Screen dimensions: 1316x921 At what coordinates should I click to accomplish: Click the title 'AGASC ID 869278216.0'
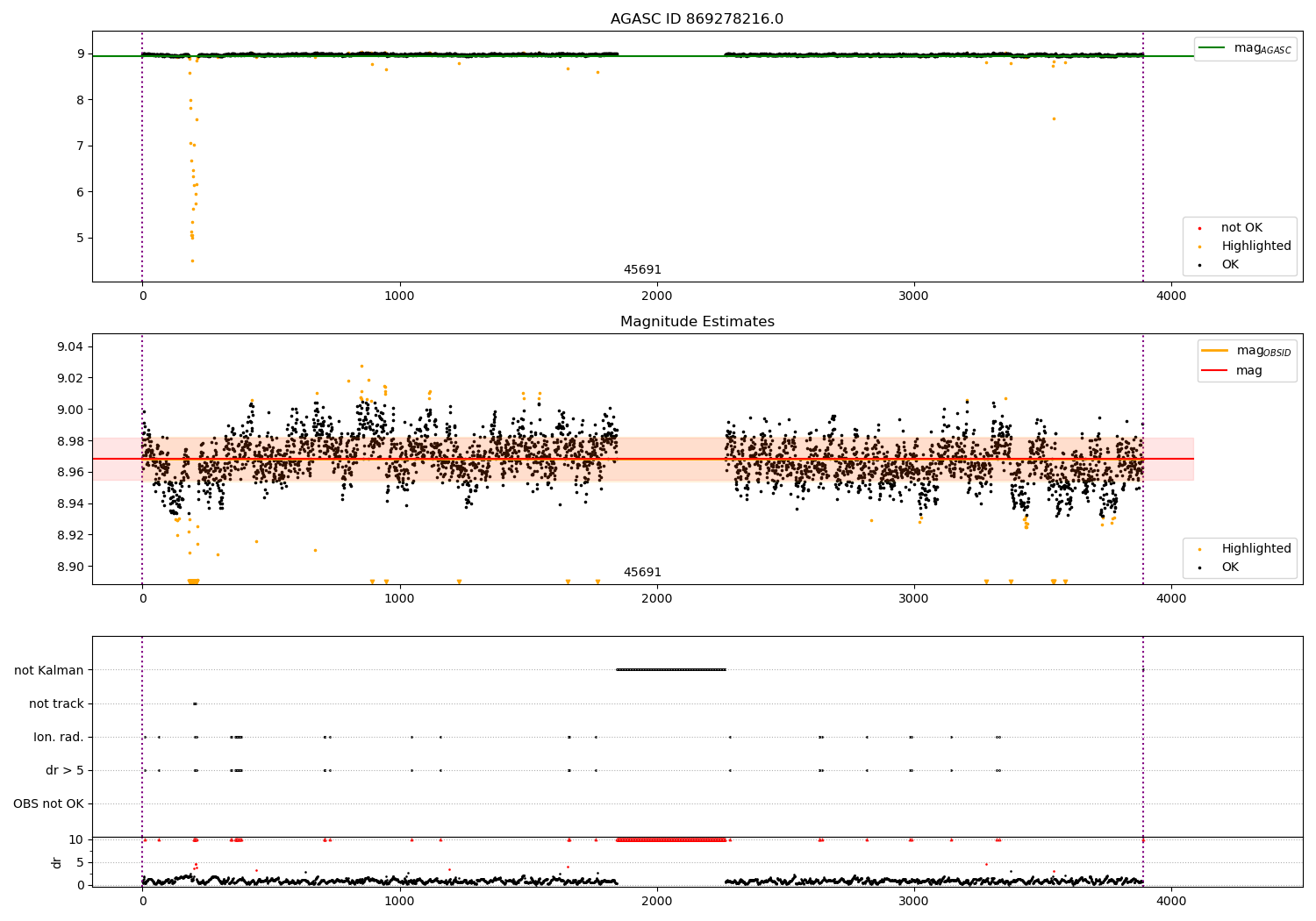tap(697, 19)
